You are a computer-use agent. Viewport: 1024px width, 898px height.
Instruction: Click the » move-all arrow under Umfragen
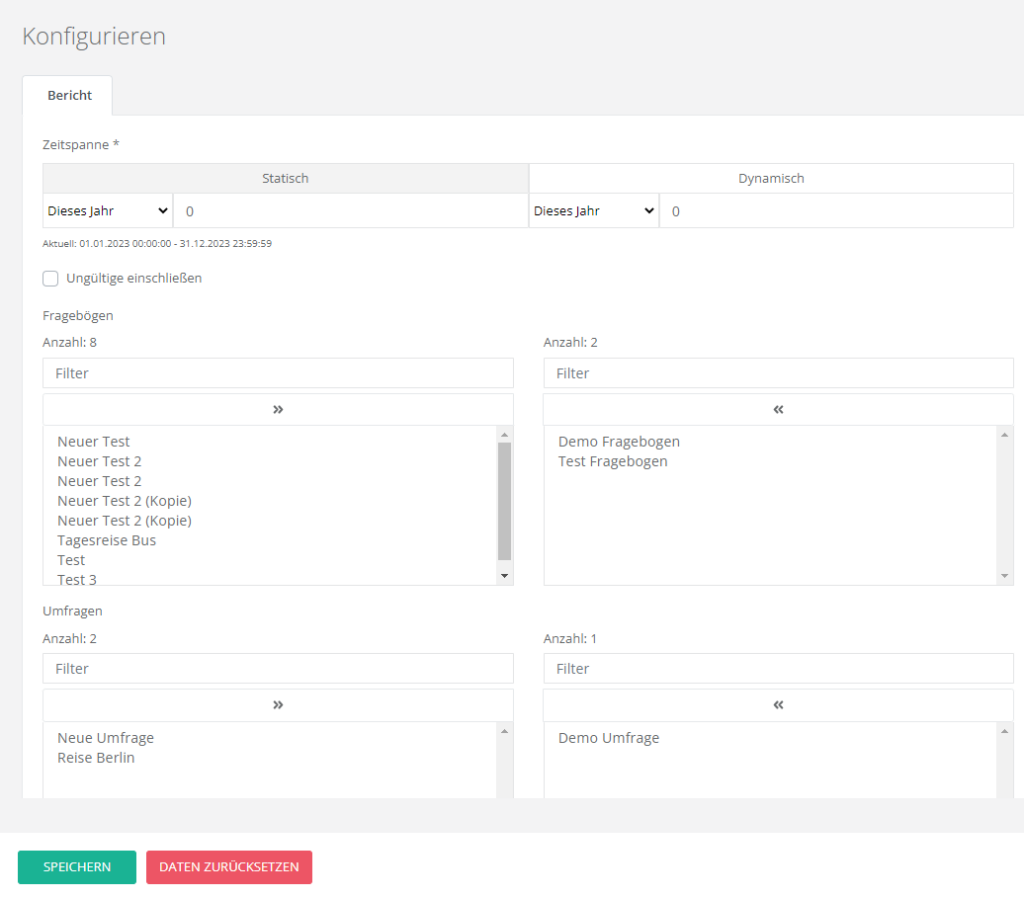pyautogui.click(x=278, y=705)
